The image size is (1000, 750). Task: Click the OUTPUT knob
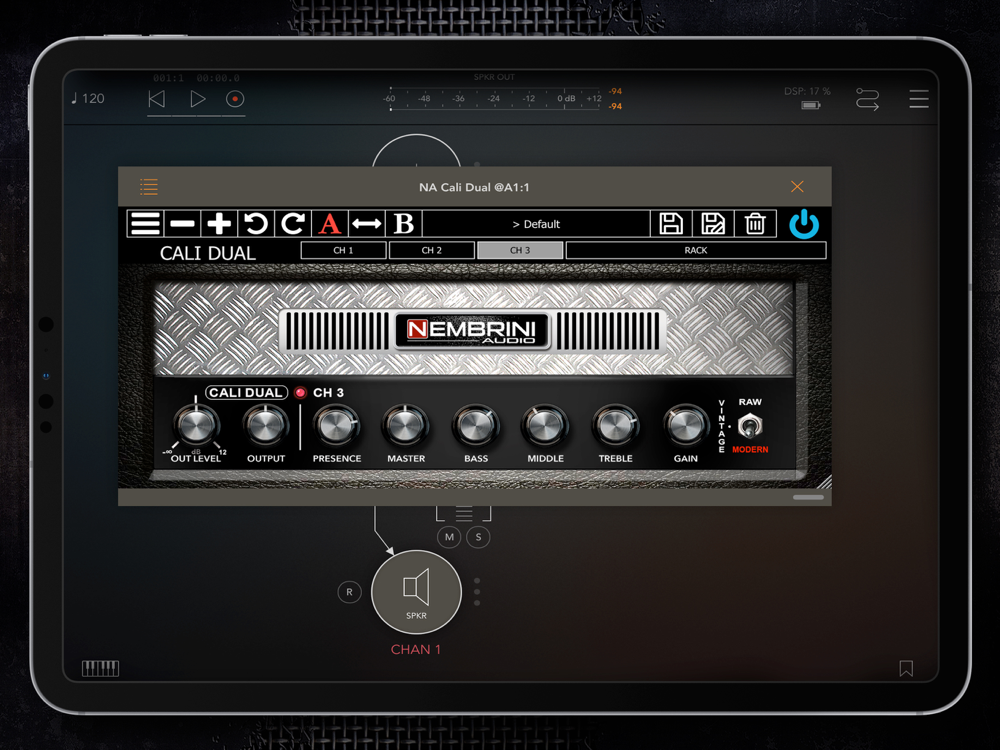pos(266,426)
